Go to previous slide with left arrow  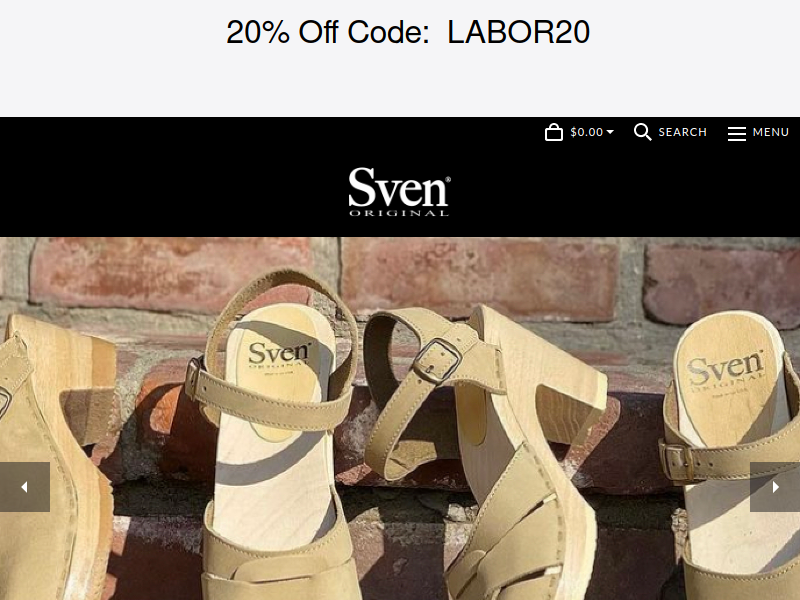[x=24, y=487]
